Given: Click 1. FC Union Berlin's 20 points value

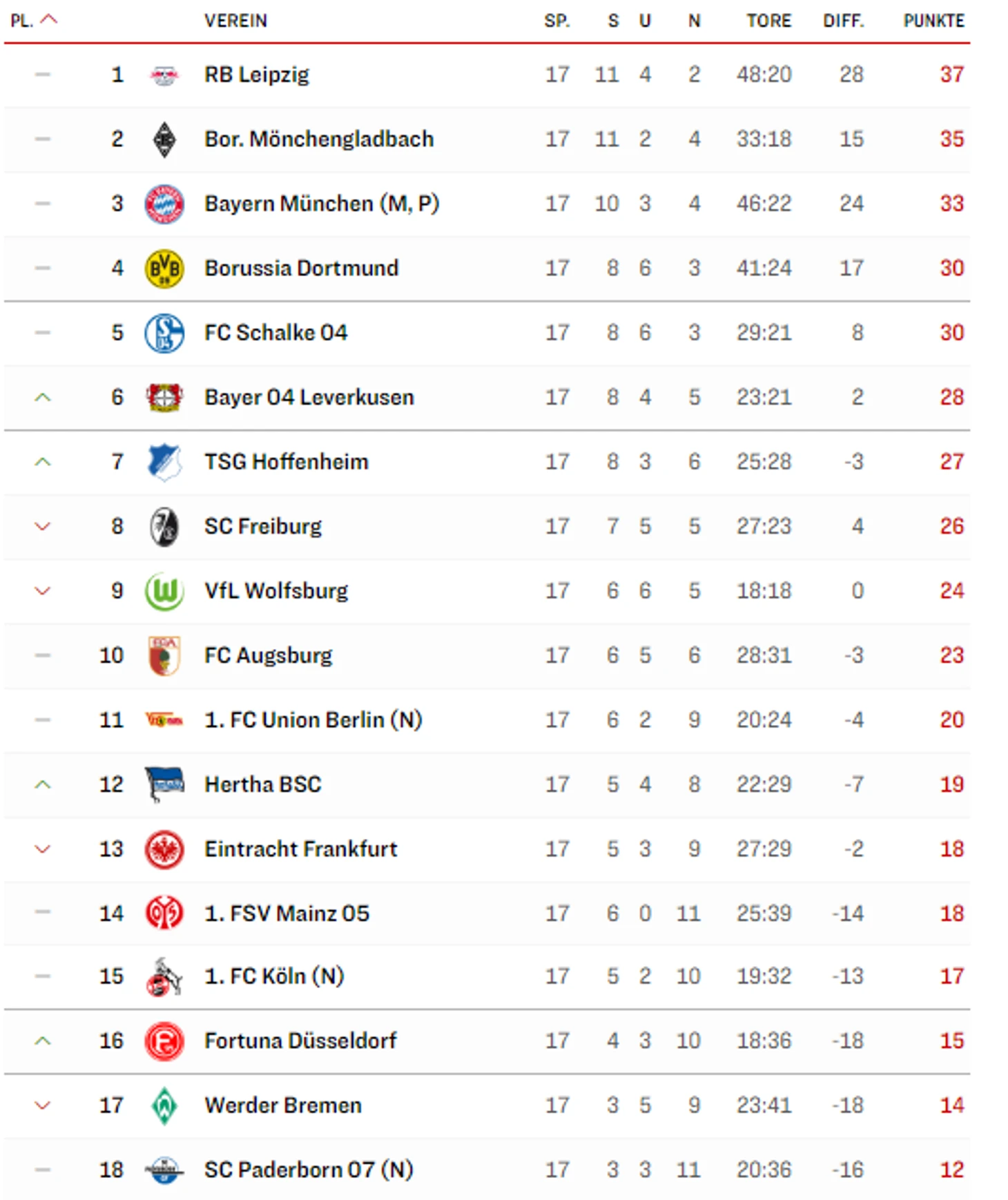Looking at the screenshot, I should [x=951, y=720].
